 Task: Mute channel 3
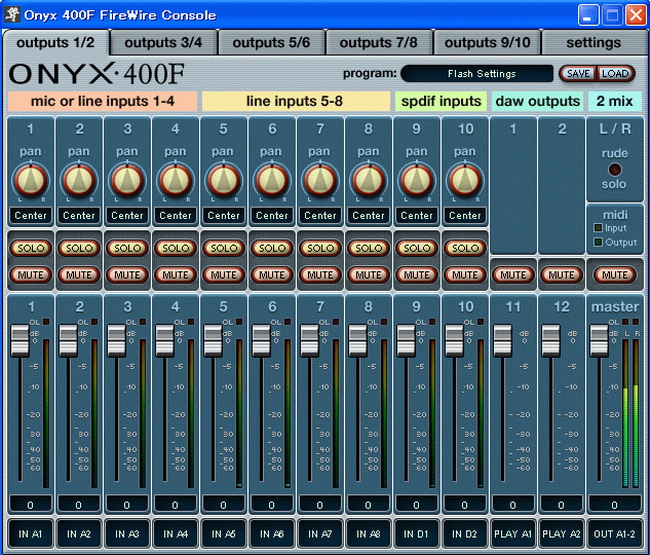[x=127, y=275]
